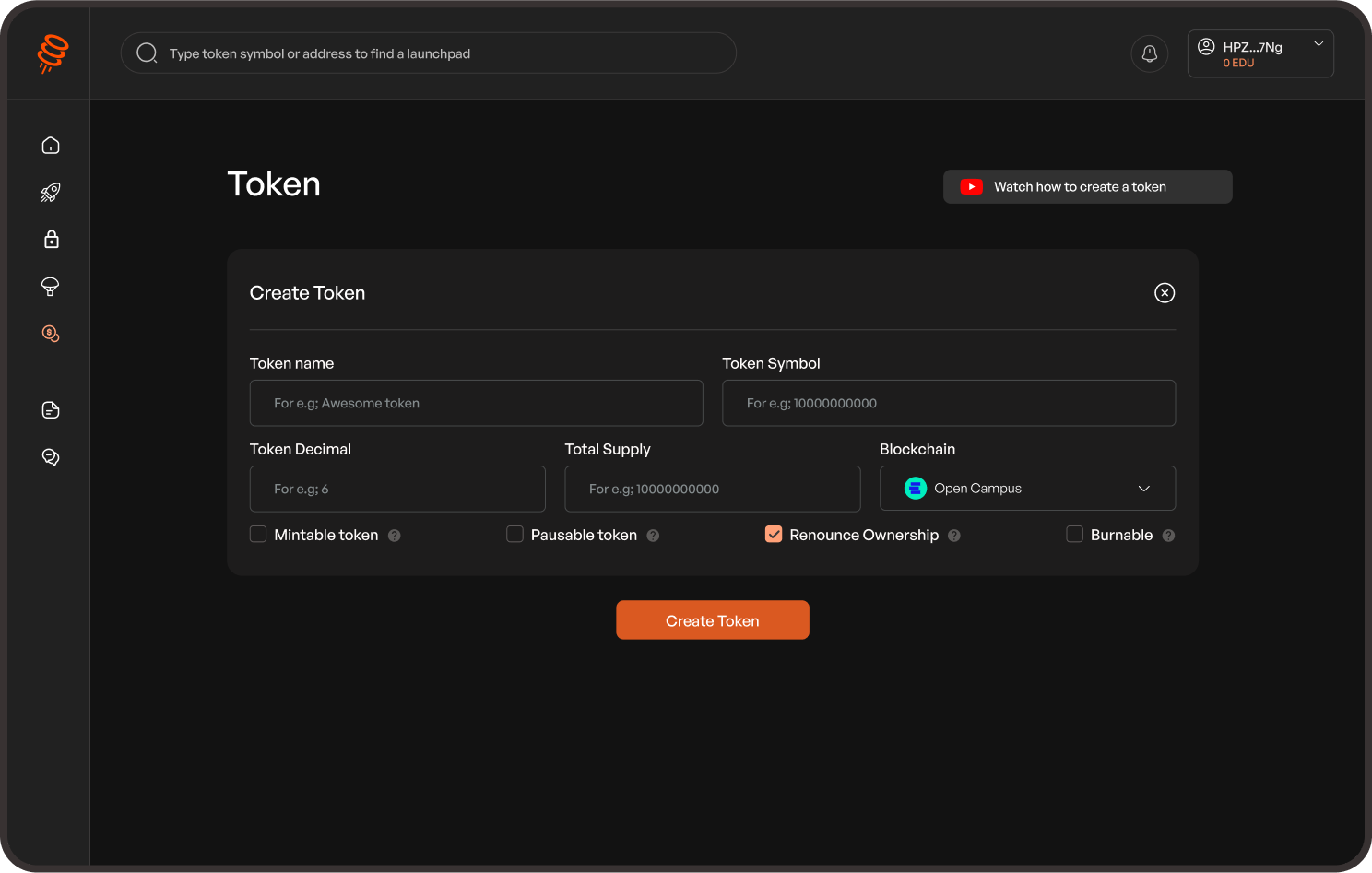Click the tornado app logo
This screenshot has height=873, width=1372.
coord(51,53)
